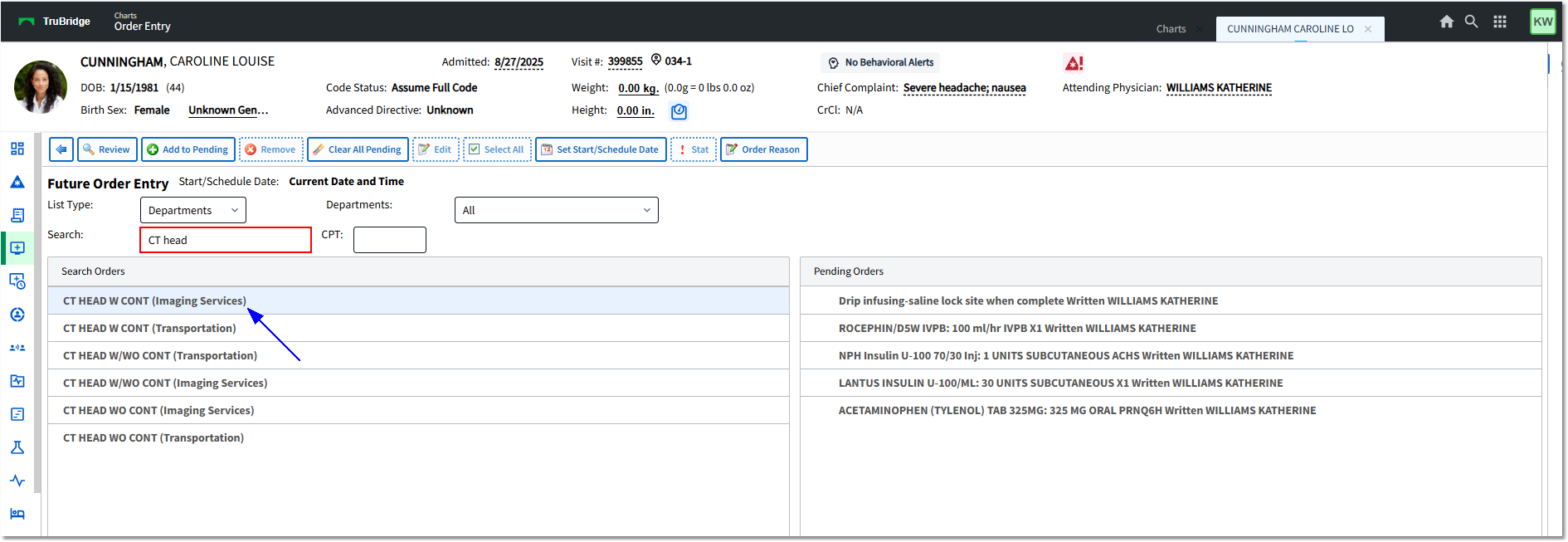Click Add to Pending
1568x542 pixels.
(188, 149)
